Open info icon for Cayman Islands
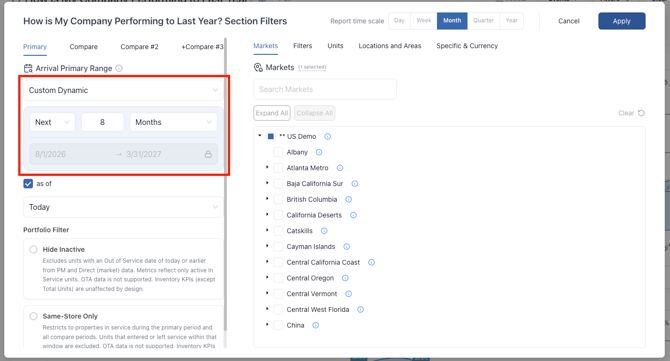This screenshot has width=670, height=361. coord(347,247)
